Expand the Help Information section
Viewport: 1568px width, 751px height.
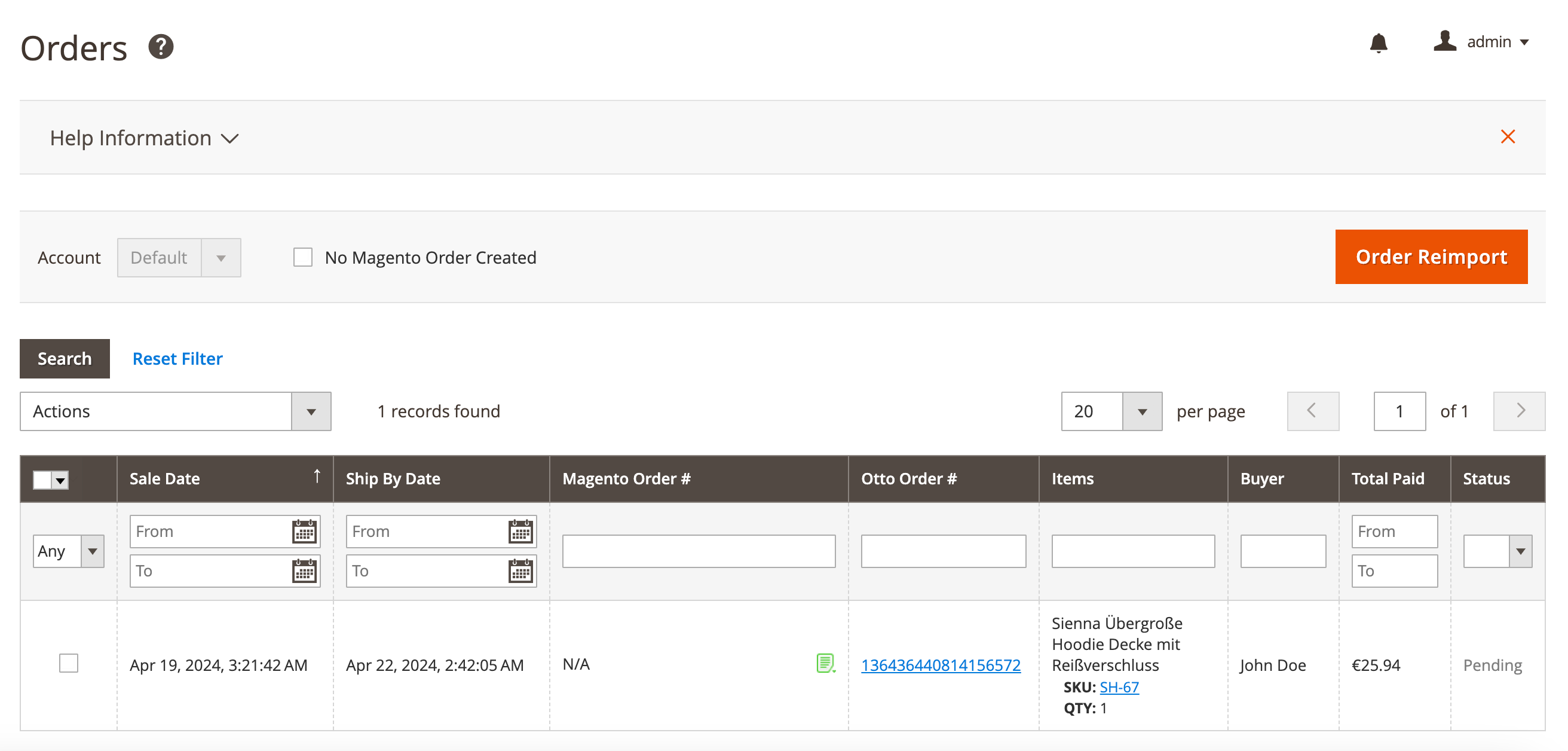point(143,138)
